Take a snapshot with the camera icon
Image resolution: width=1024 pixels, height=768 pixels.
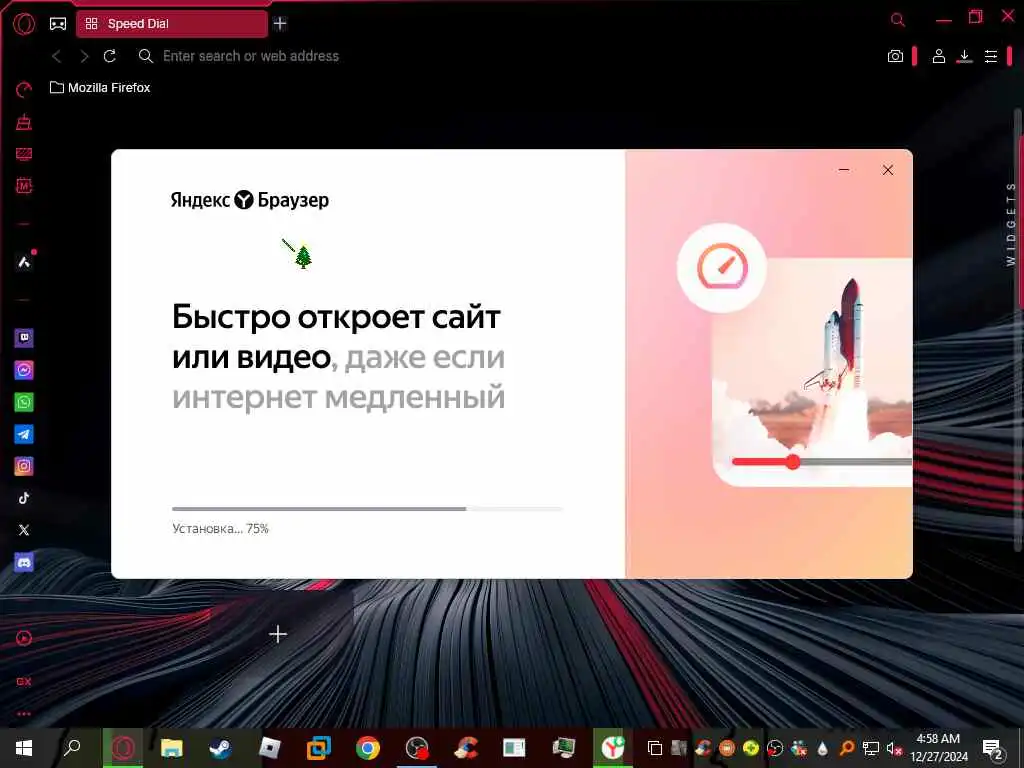(x=895, y=56)
